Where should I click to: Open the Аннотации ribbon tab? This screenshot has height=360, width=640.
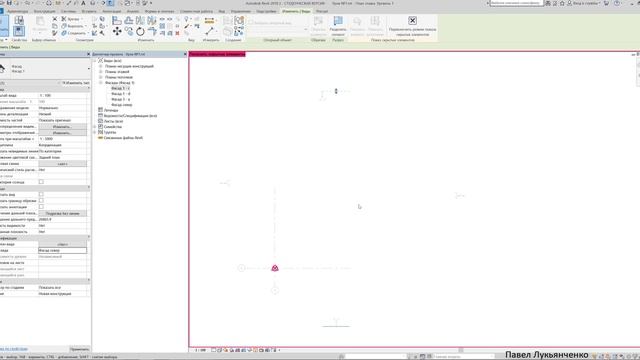111,11
